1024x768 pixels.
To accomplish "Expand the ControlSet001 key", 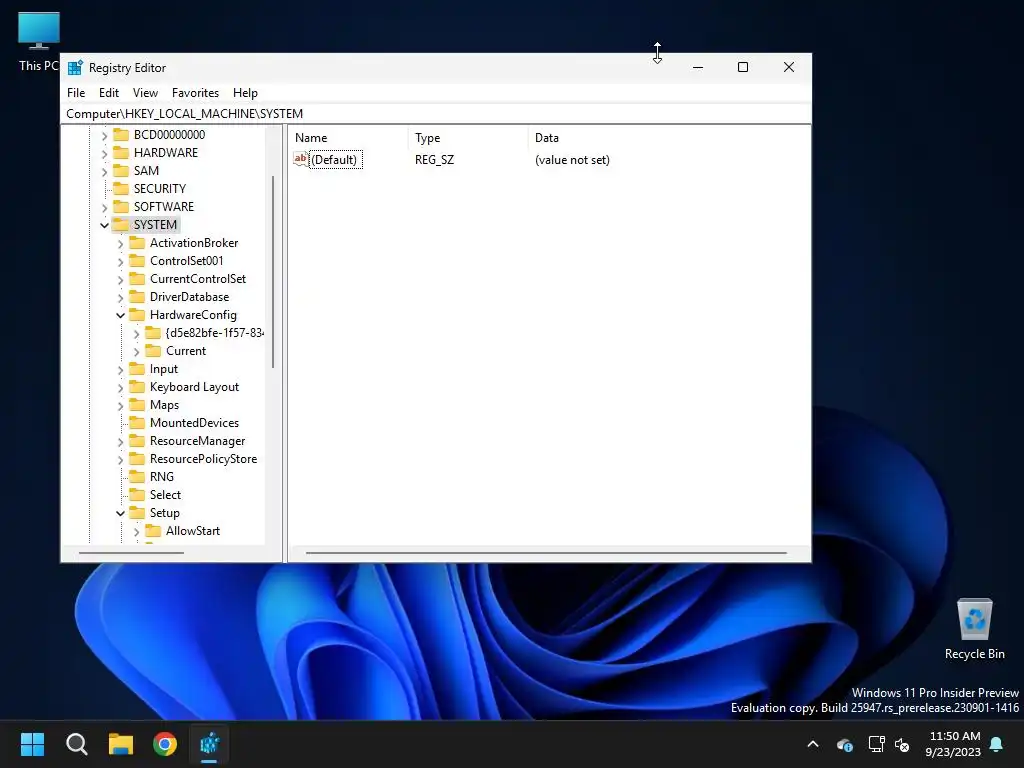I will pos(120,262).
